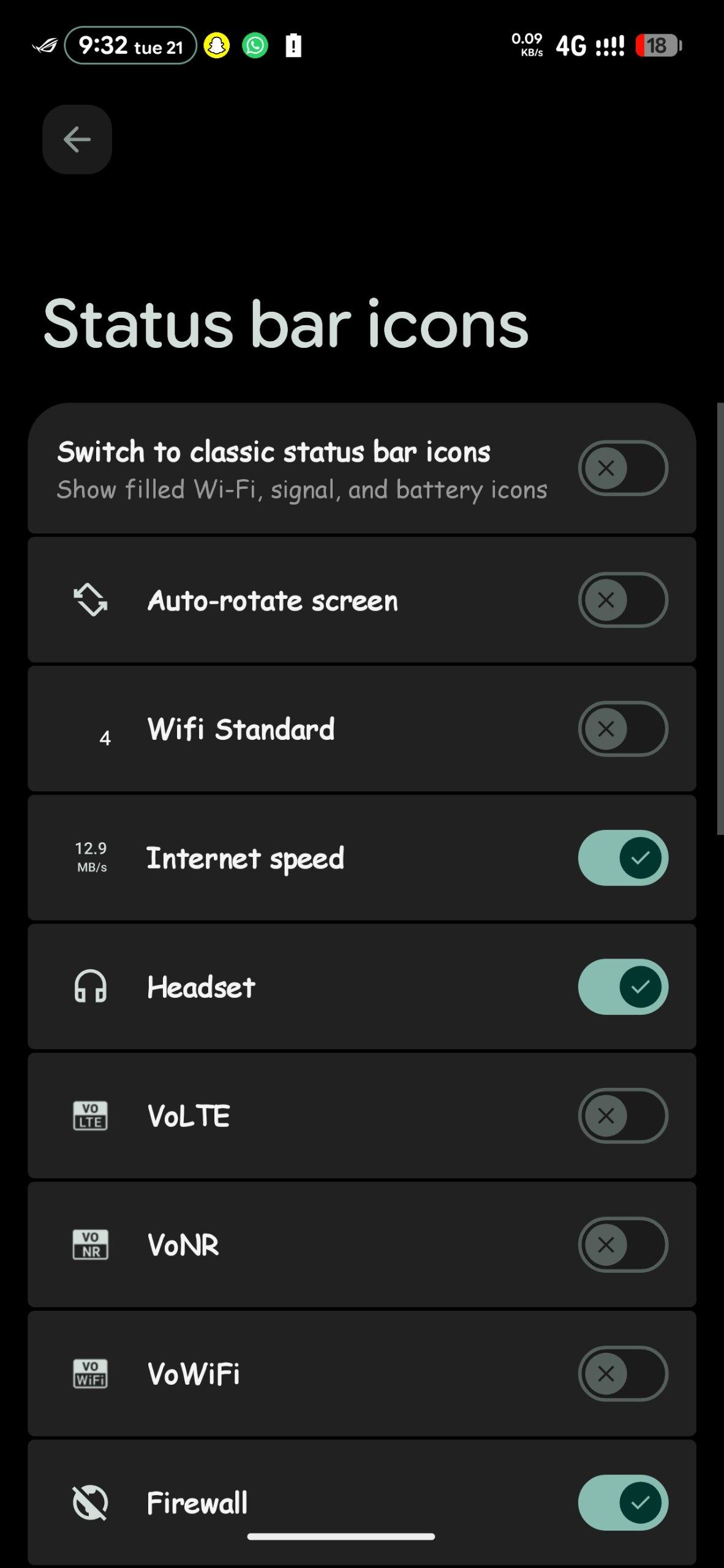724x1568 pixels.
Task: Select the Wifi Standard label
Action: 241,729
